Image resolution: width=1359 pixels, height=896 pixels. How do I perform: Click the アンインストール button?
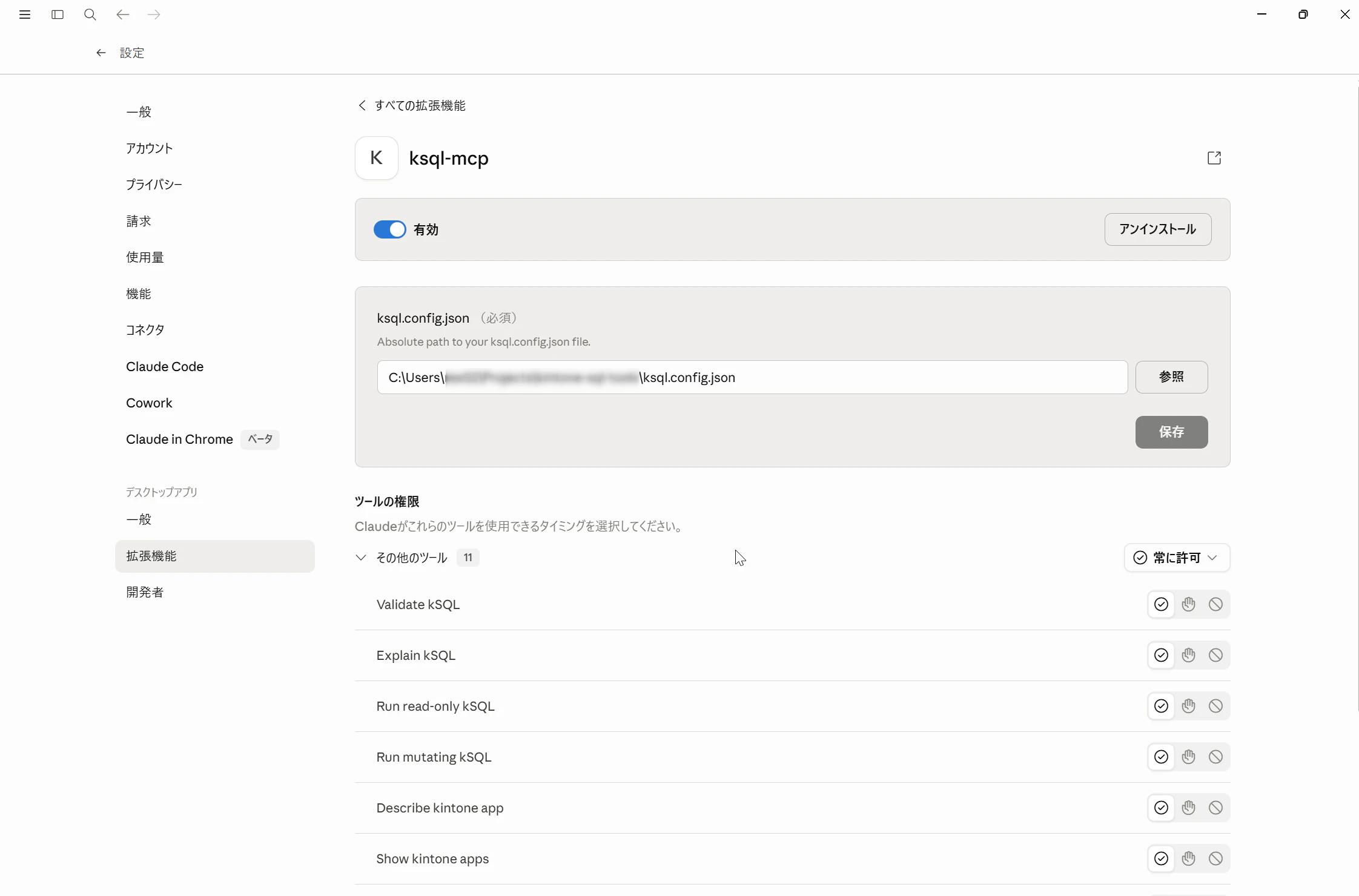click(1158, 229)
